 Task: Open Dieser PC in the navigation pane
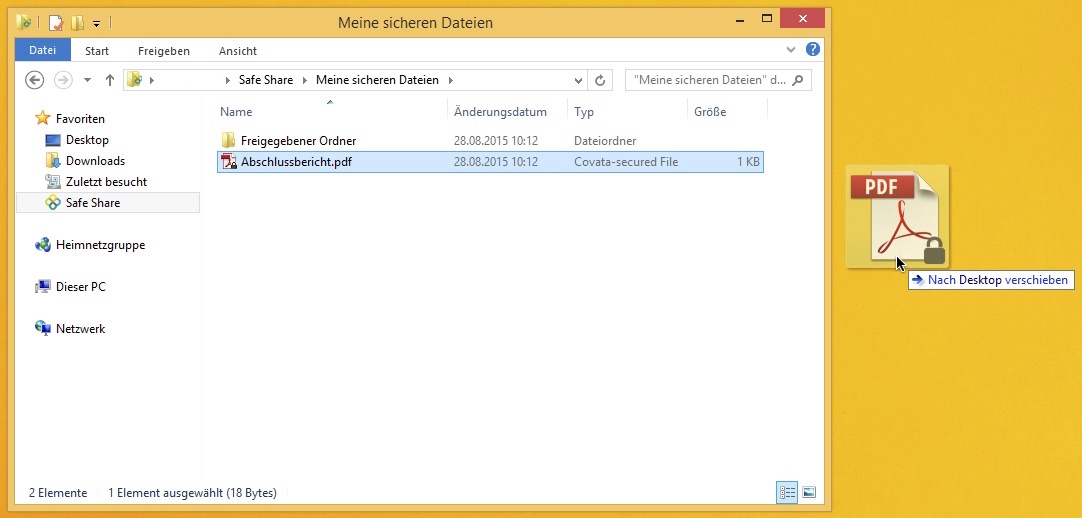81,287
